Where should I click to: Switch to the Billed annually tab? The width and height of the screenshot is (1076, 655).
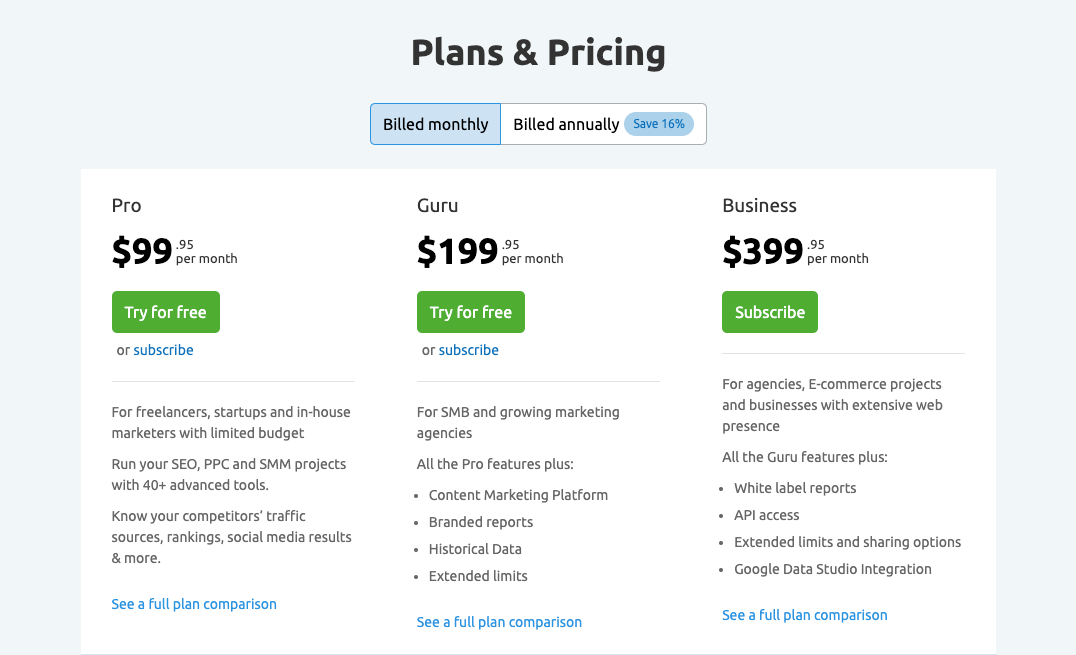(x=565, y=124)
